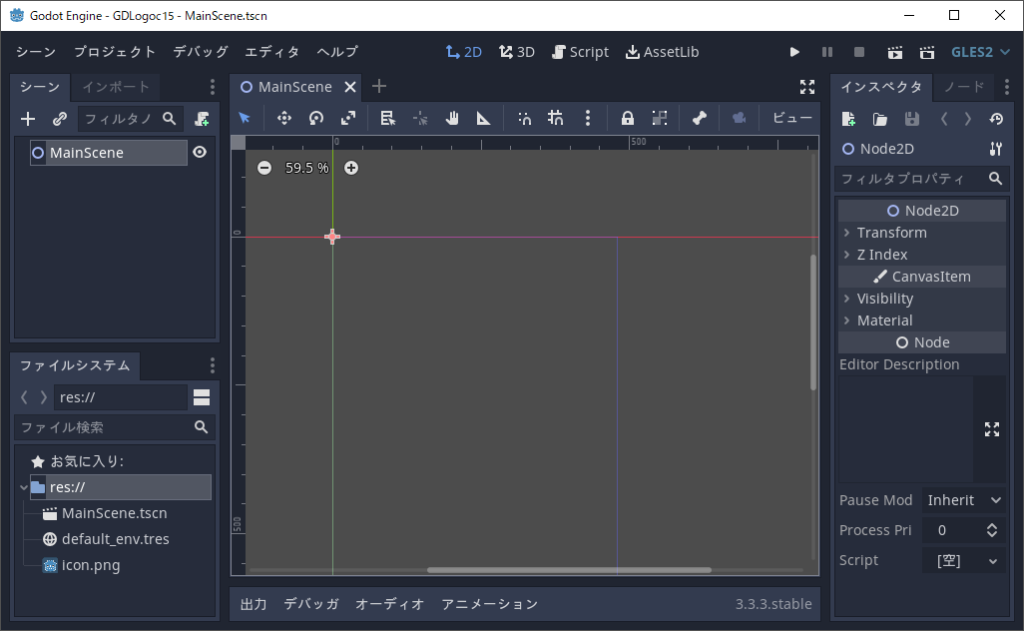Toggle grid snap in the toolbar

pos(556,118)
